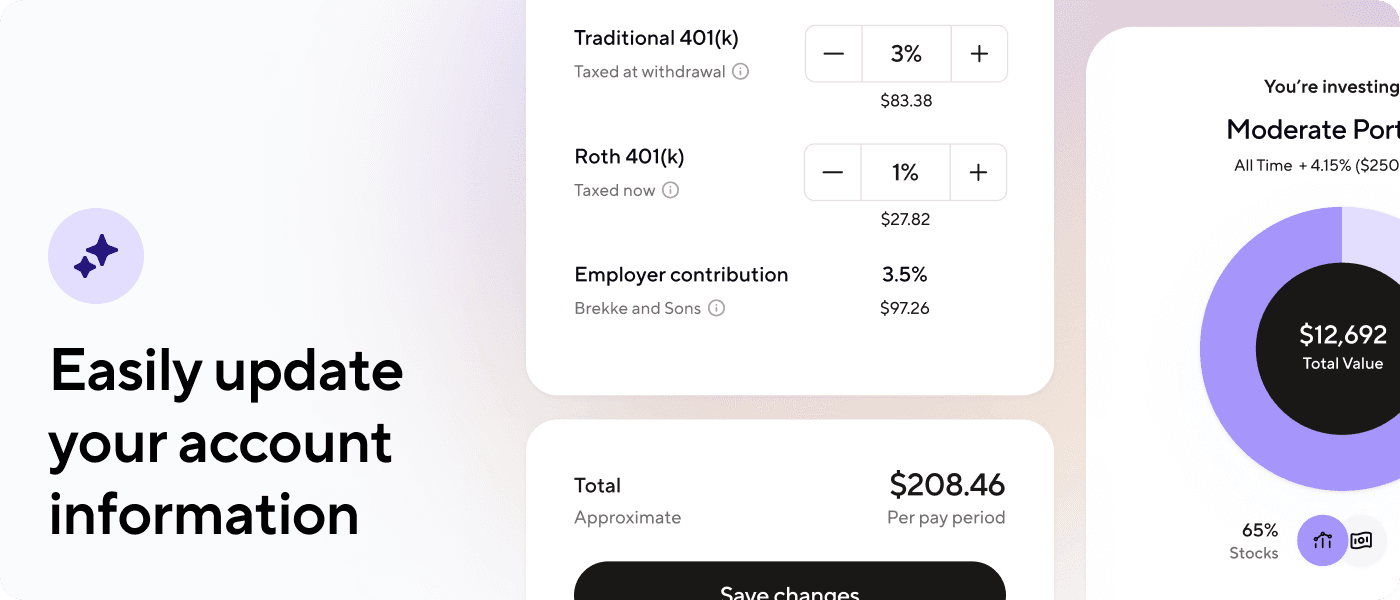Click the Traditional 401(k) 3% value field
This screenshot has height=600, width=1400.
906,54
